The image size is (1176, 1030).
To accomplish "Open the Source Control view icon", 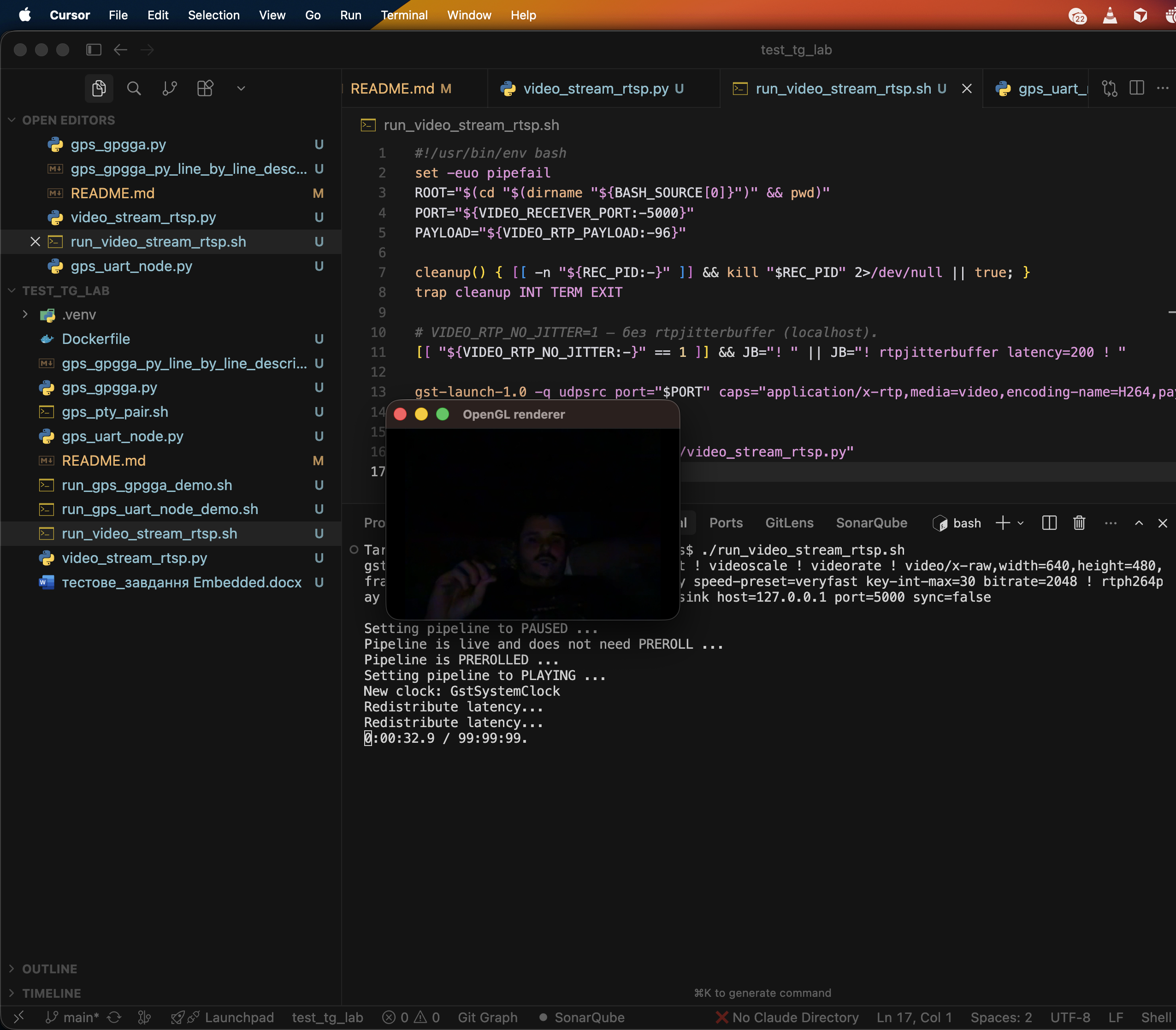I will point(170,89).
